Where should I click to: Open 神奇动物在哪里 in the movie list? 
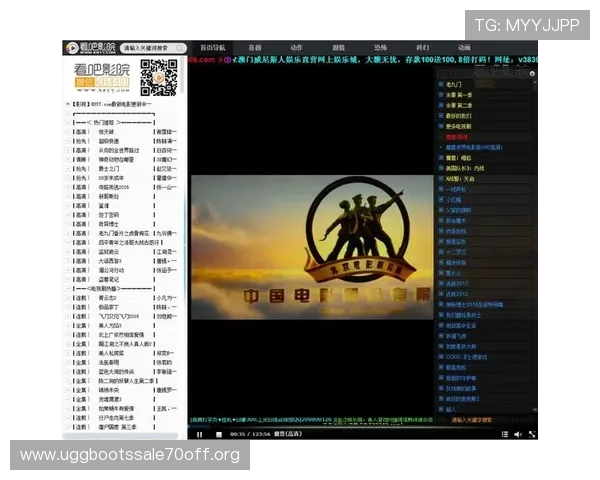(x=116, y=160)
